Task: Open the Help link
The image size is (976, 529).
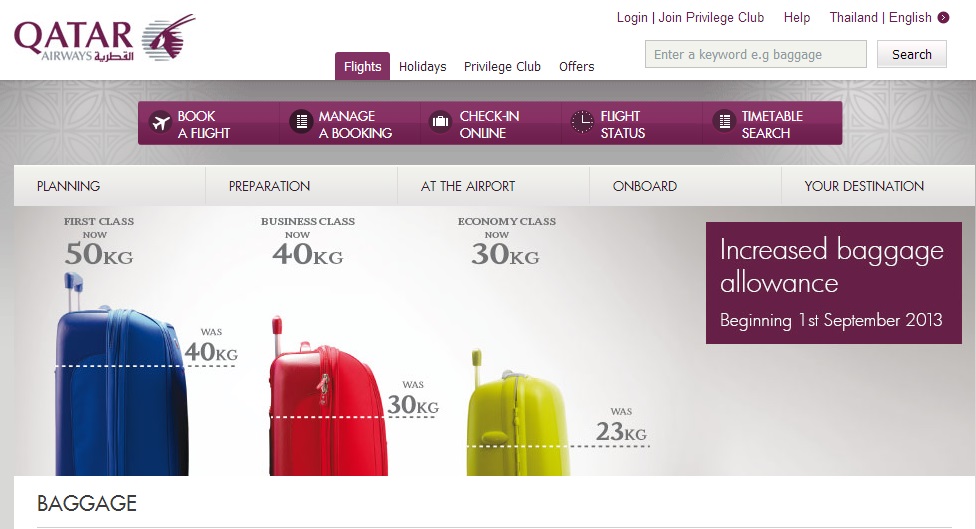Action: (x=797, y=17)
